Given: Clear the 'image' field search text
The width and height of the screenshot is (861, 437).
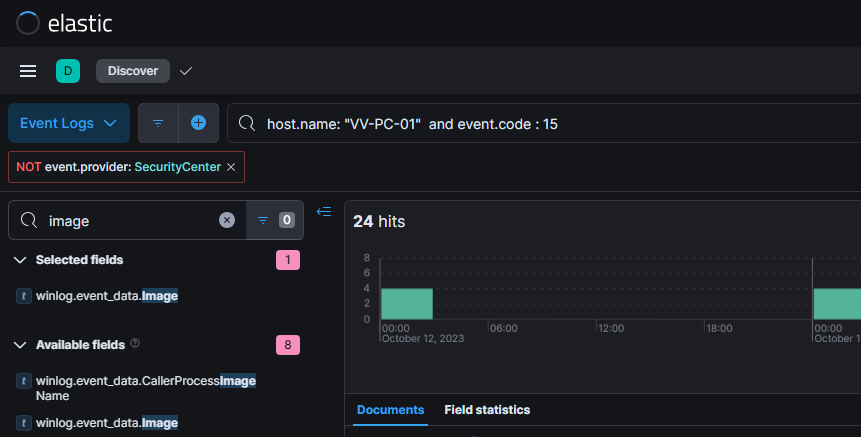Looking at the screenshot, I should tap(227, 220).
